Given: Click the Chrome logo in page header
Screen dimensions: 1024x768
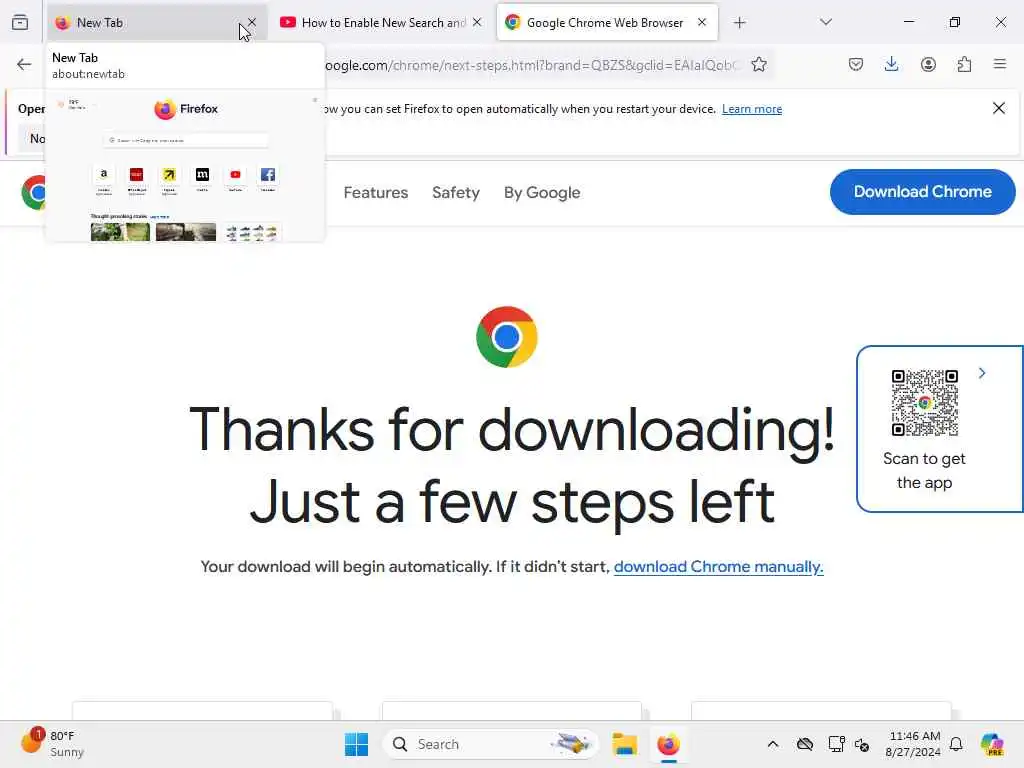Looking at the screenshot, I should [x=33, y=193].
